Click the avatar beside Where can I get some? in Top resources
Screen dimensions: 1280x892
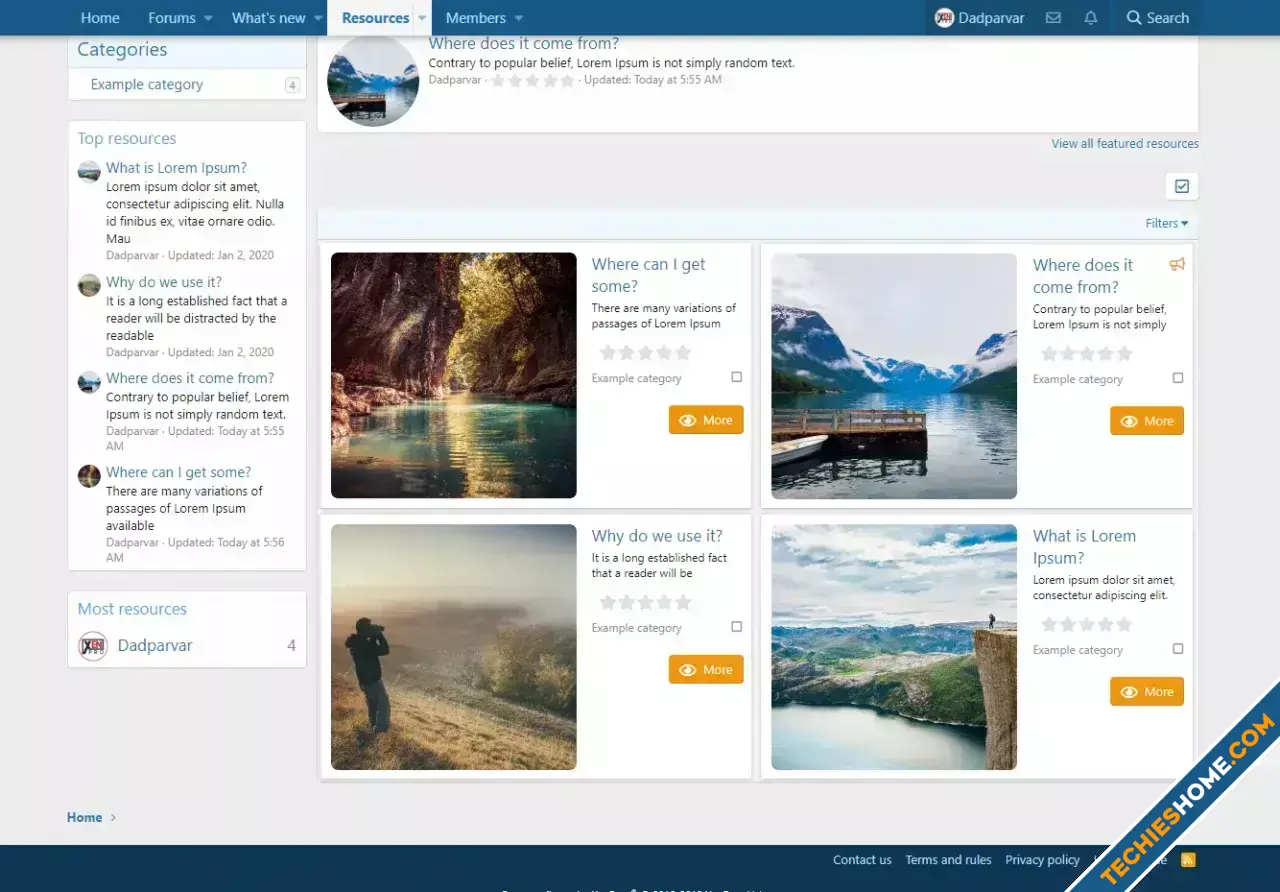coord(89,475)
